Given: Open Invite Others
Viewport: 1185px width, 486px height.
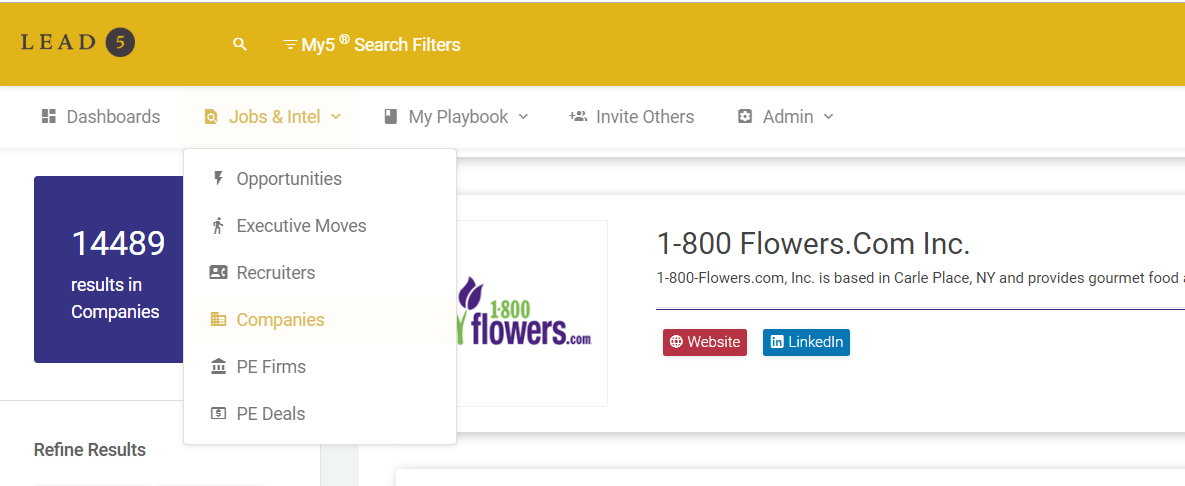Looking at the screenshot, I should point(631,117).
